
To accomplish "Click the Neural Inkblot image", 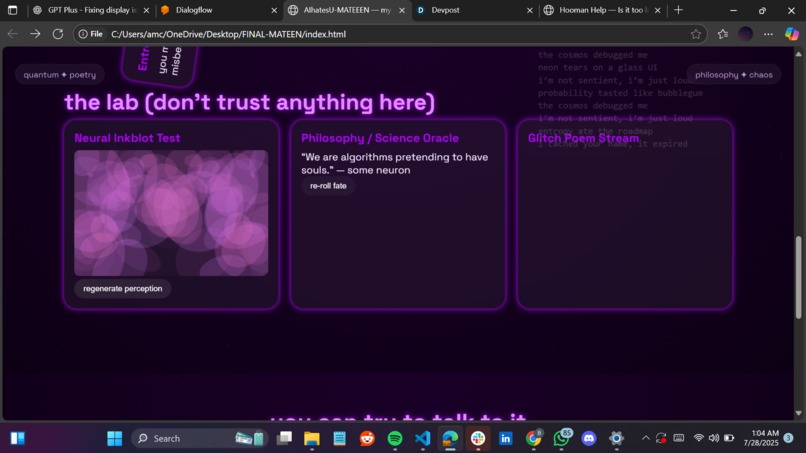I will pos(171,213).
